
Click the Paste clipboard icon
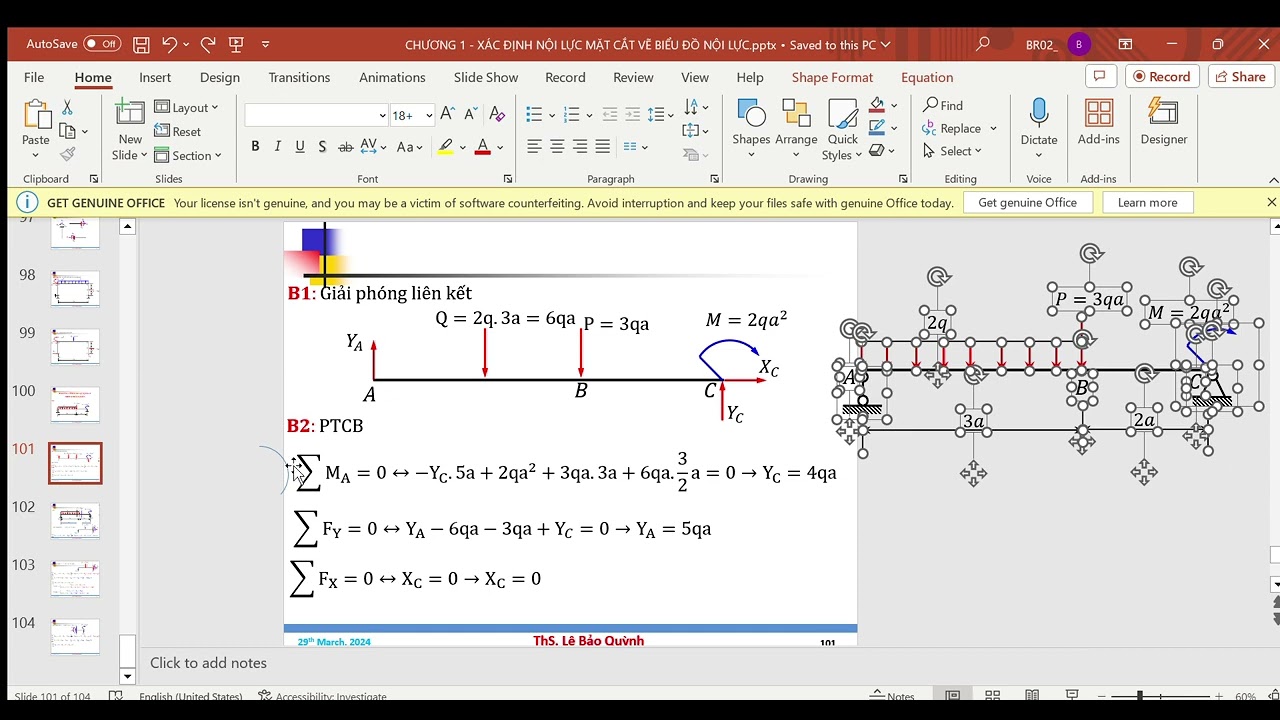[36, 114]
